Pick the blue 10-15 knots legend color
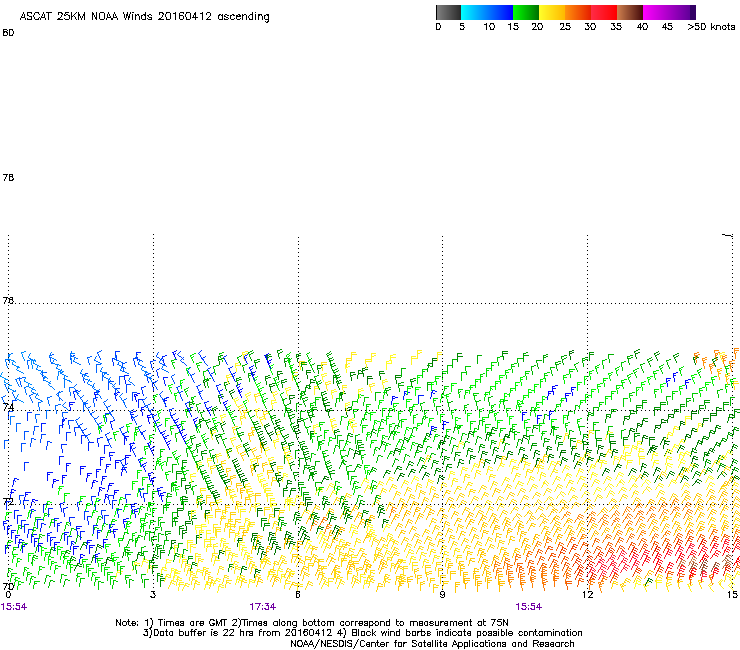The width and height of the screenshot is (740, 650). coord(500,12)
